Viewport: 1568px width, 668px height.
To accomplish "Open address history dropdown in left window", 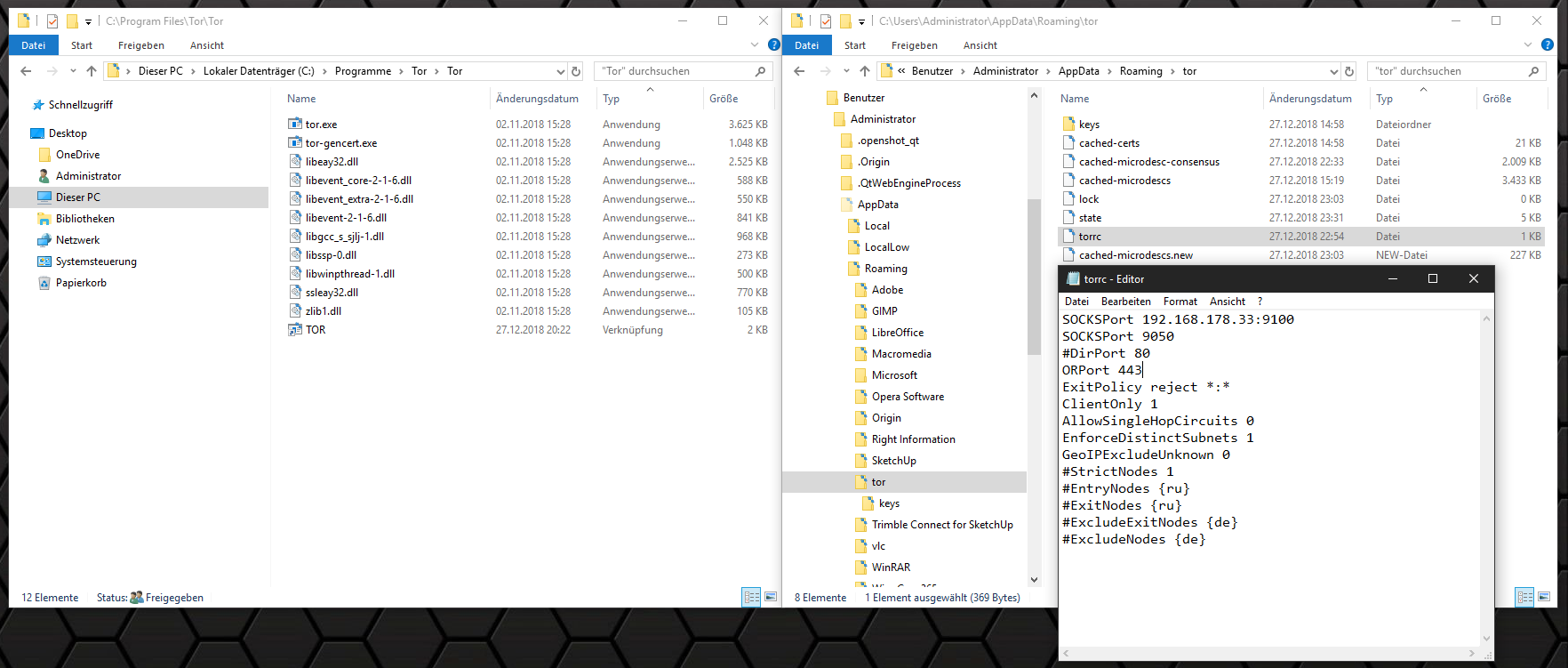I will 560,71.
